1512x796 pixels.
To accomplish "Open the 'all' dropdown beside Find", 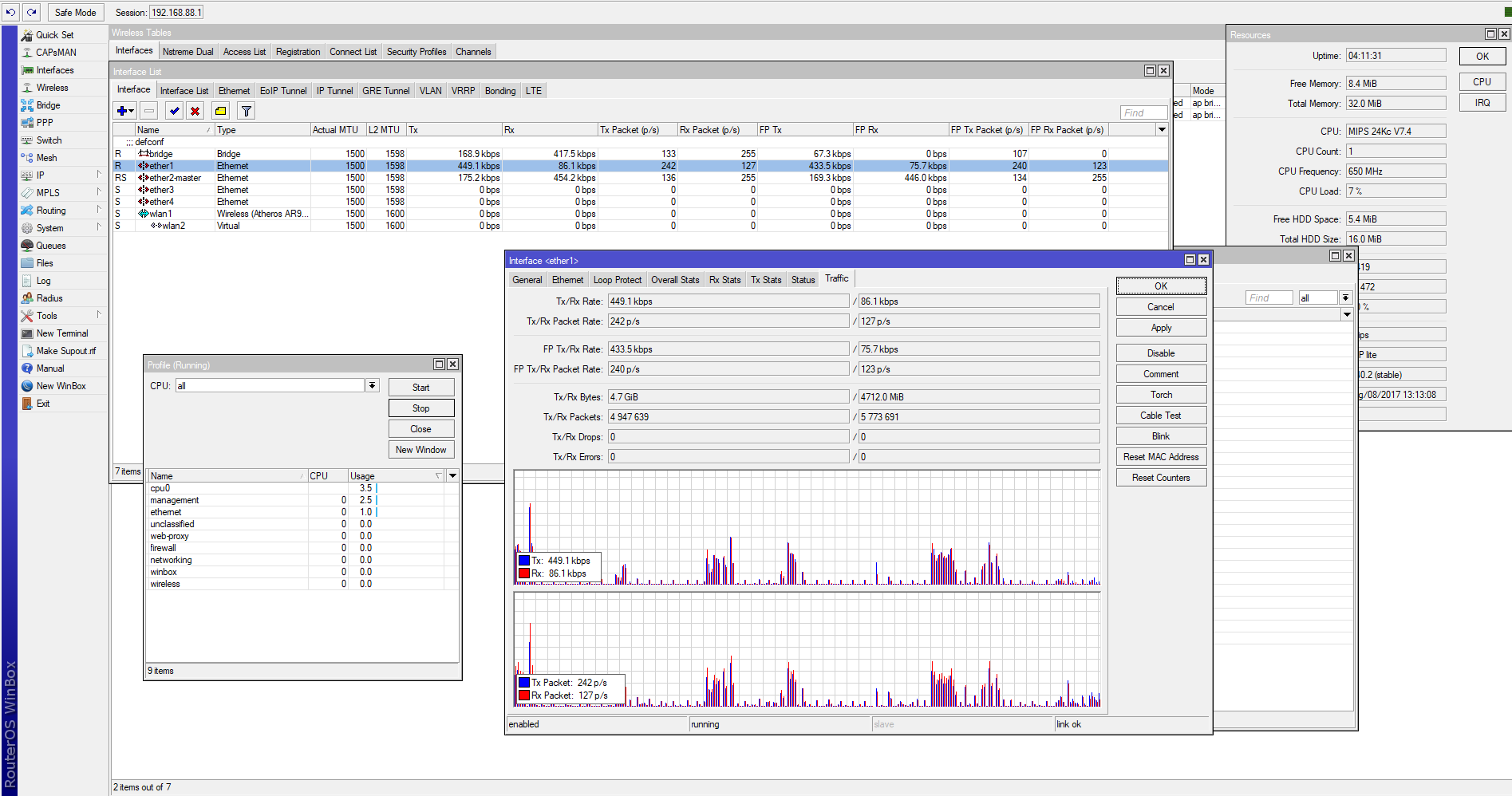I will point(1345,298).
